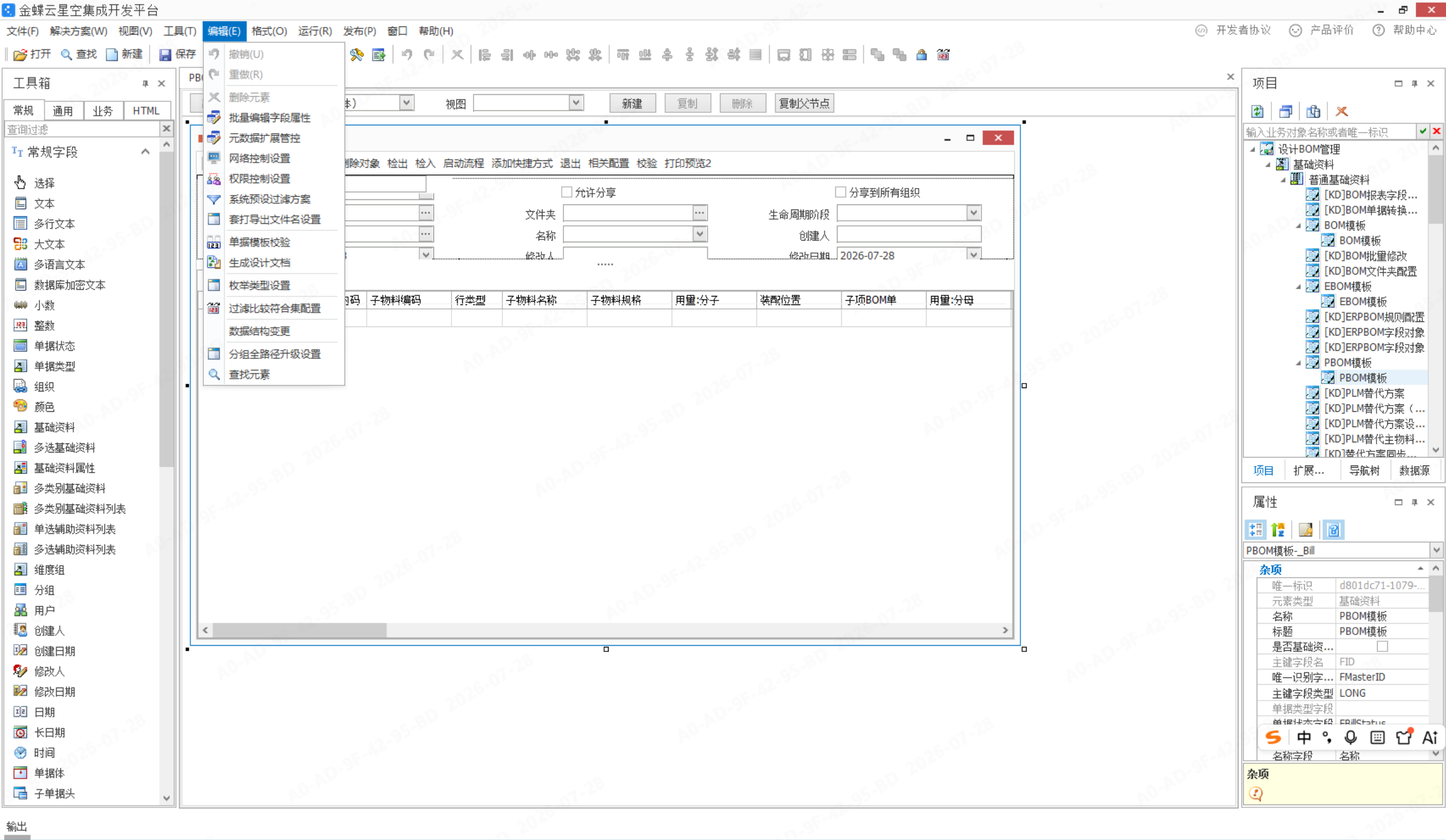This screenshot has height=840, width=1446.
Task: Select the Color field in toolbox
Action: click(44, 407)
